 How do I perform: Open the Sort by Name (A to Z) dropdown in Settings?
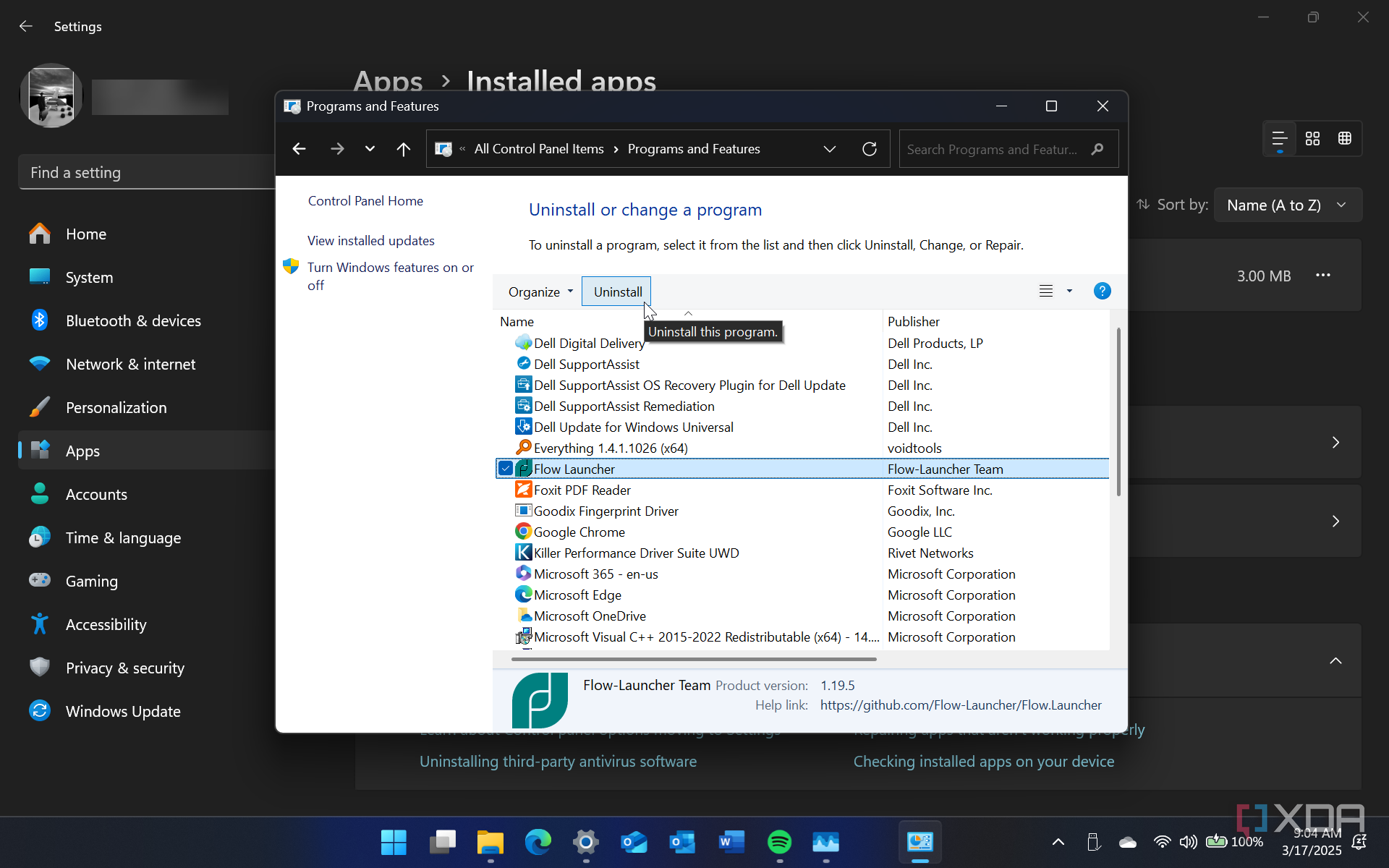[x=1288, y=205]
